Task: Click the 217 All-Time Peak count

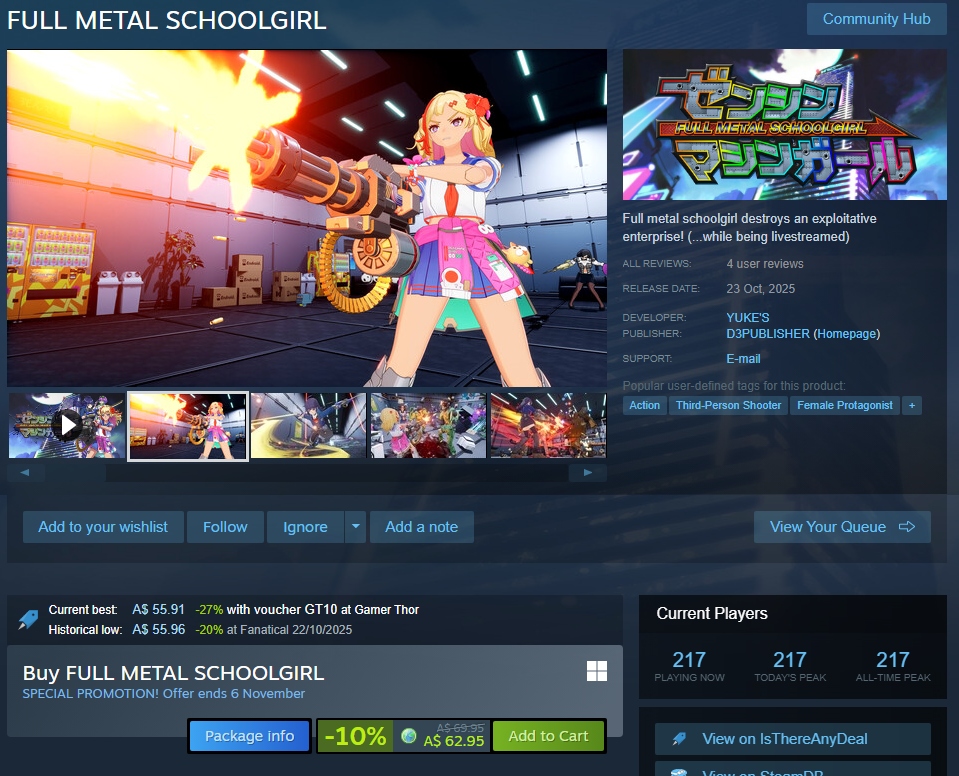Action: 893,660
